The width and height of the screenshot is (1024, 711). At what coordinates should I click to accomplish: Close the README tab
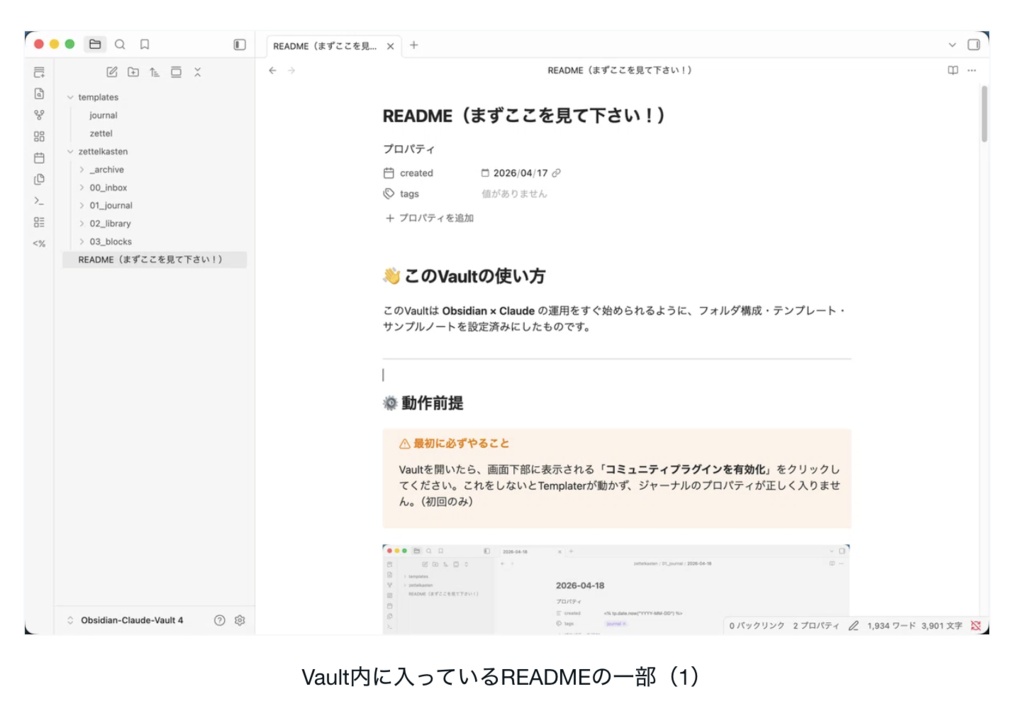click(x=391, y=46)
